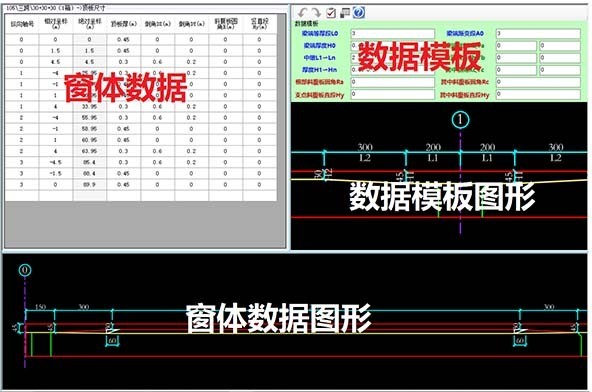The height and width of the screenshot is (392, 592).
Task: Click the redo arrow icon
Action: pyautogui.click(x=316, y=13)
